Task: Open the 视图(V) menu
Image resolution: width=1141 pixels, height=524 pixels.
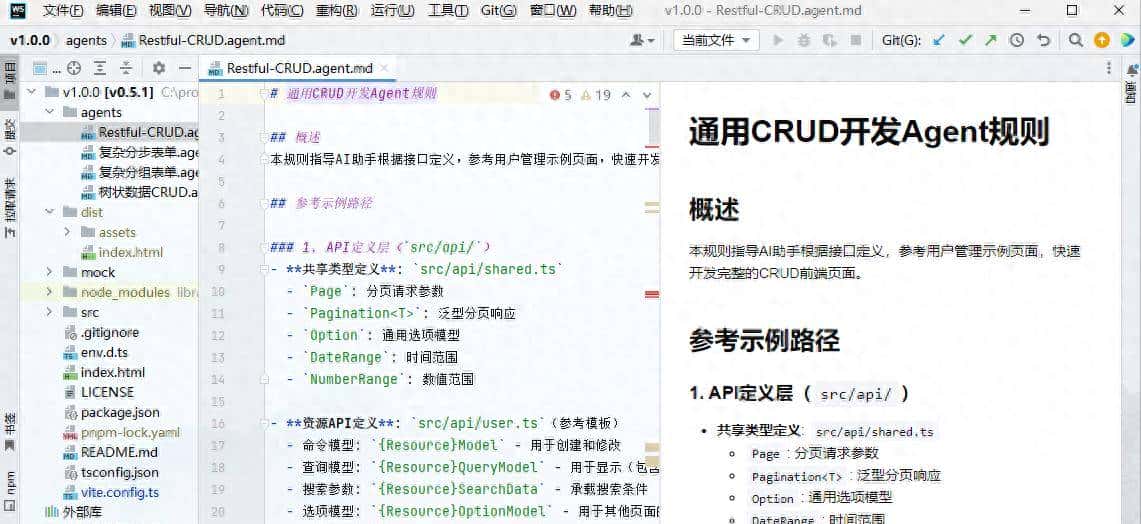Action: click(170, 11)
